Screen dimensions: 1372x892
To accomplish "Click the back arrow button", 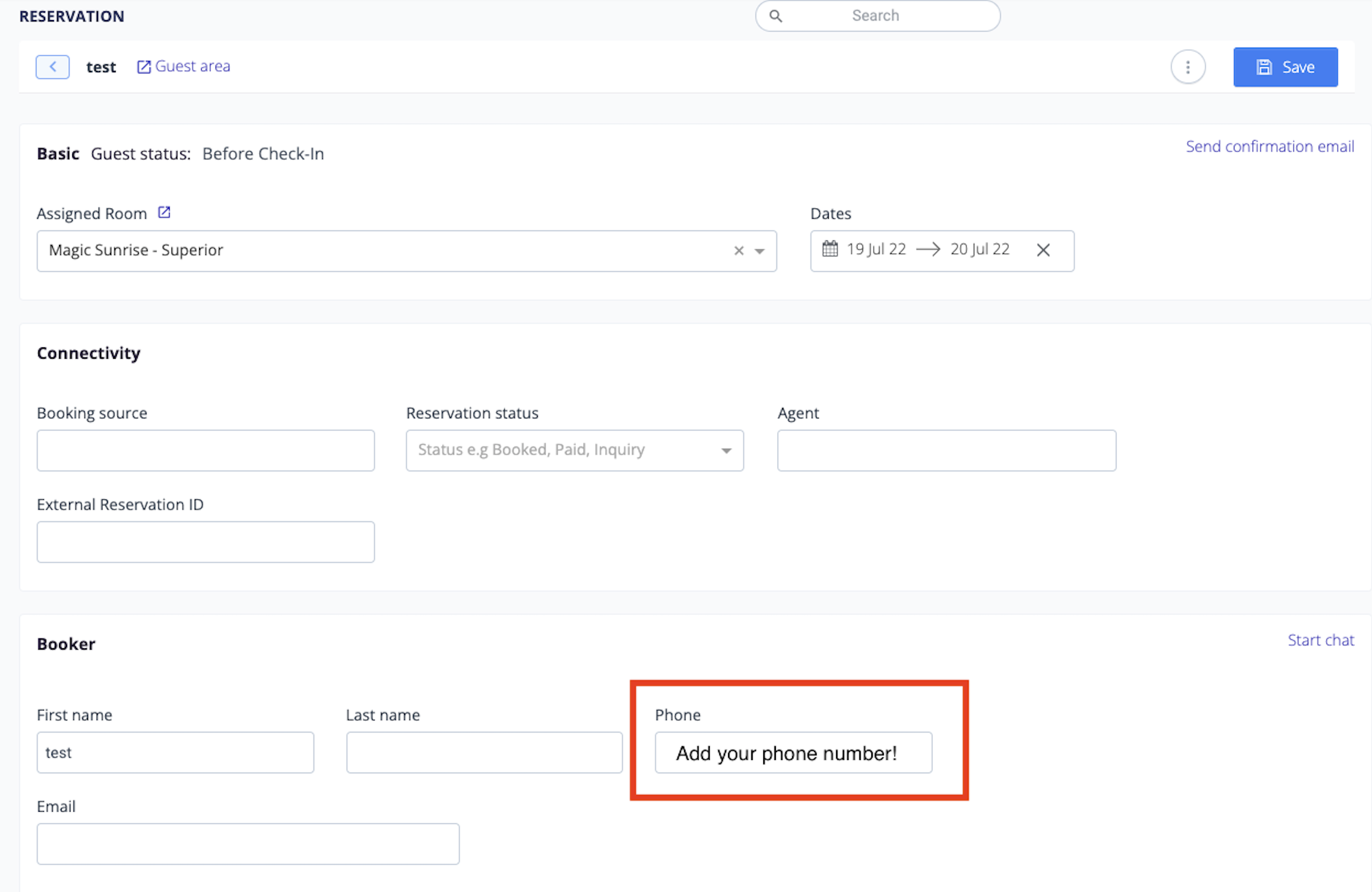I will 53,67.
